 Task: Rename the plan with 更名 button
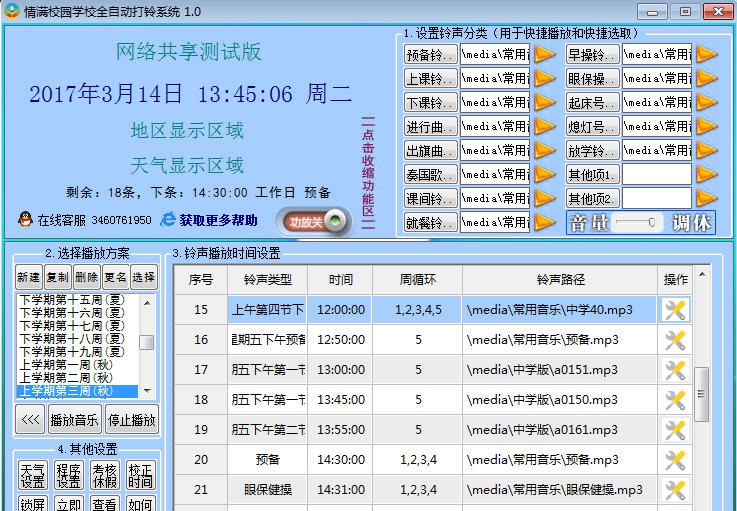tap(115, 277)
